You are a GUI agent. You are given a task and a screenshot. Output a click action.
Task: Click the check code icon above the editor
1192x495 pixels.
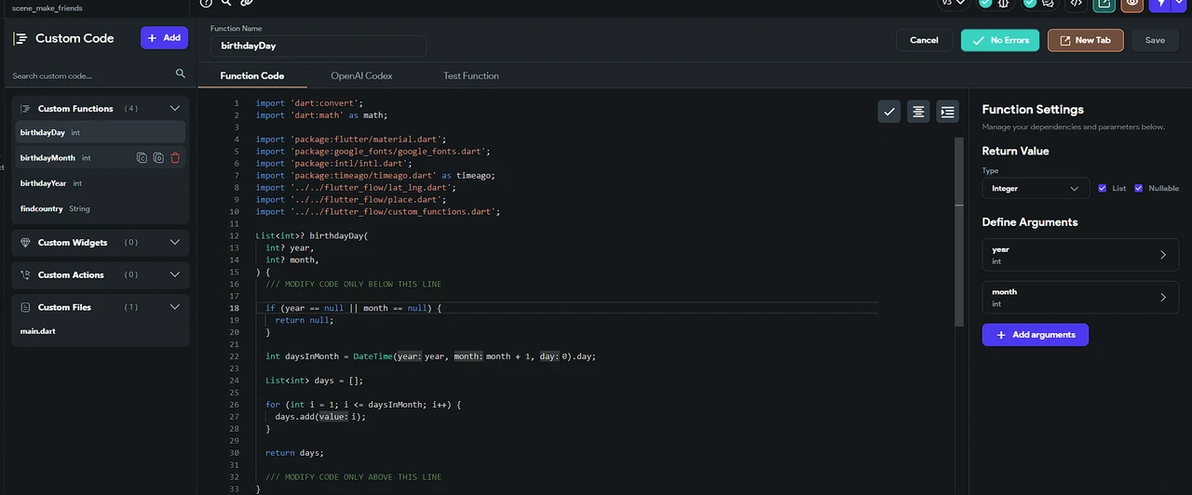(x=889, y=112)
